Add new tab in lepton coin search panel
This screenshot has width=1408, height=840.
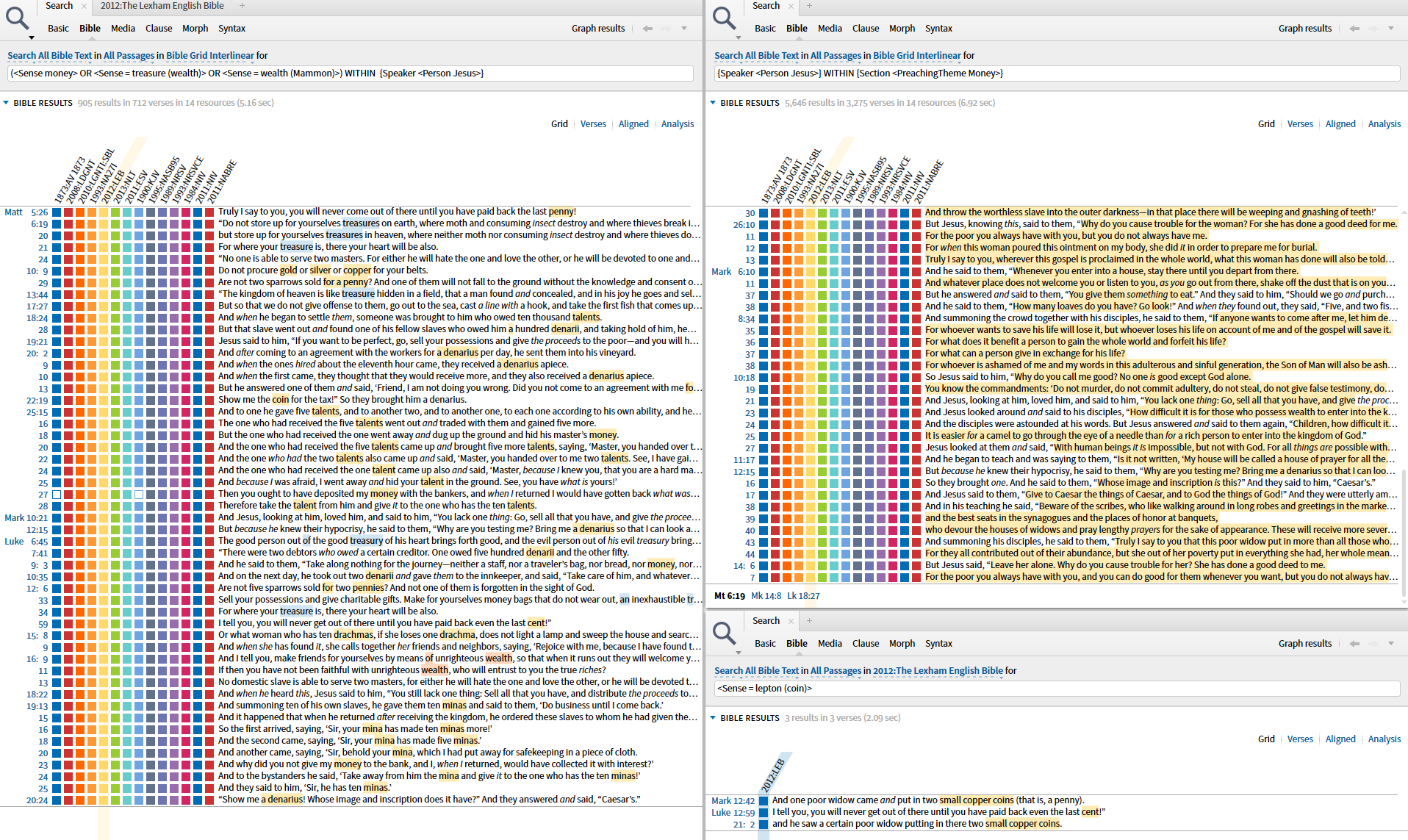[x=809, y=621]
